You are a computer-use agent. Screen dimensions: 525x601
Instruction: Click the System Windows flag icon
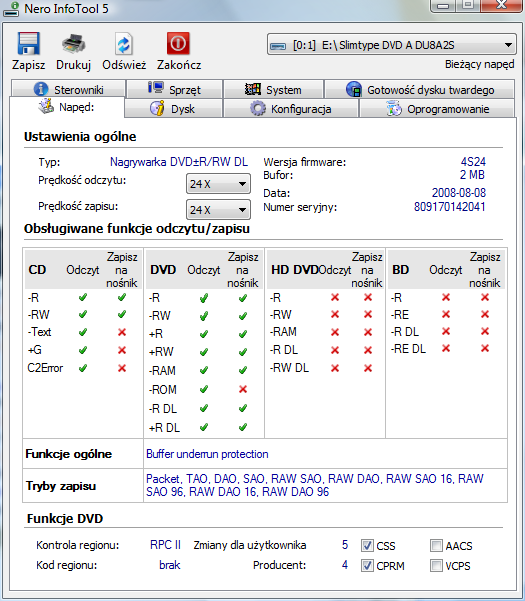(x=253, y=89)
